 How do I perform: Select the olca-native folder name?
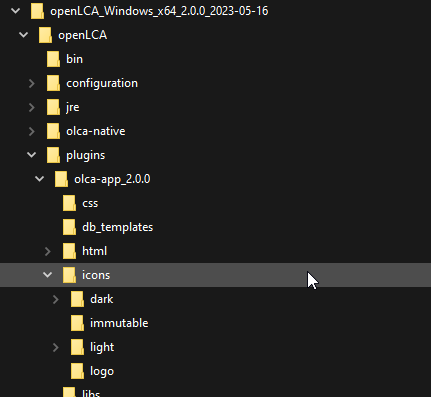96,131
